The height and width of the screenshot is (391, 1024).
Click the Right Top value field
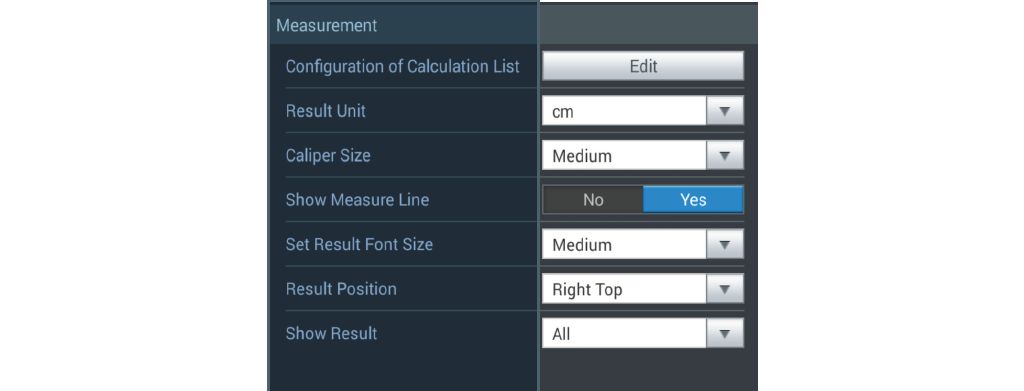(624, 289)
